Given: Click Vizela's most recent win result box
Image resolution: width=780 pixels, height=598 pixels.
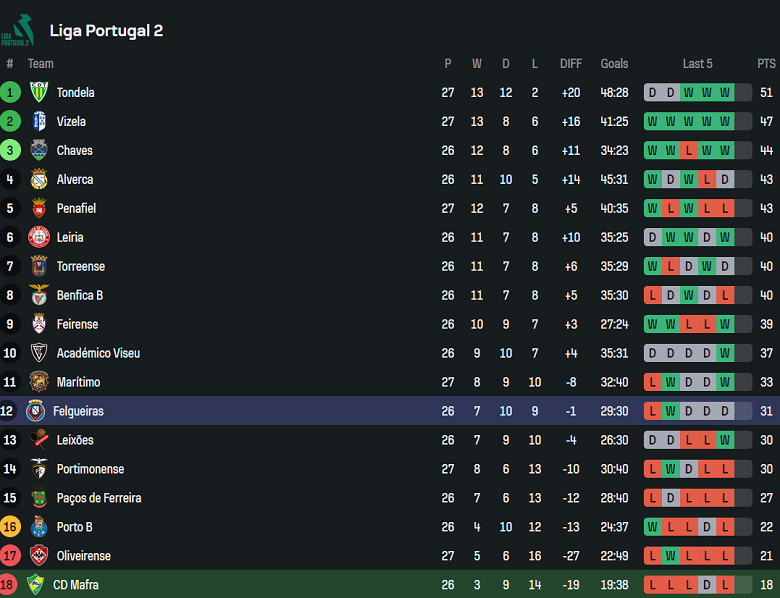Looking at the screenshot, I should [724, 121].
